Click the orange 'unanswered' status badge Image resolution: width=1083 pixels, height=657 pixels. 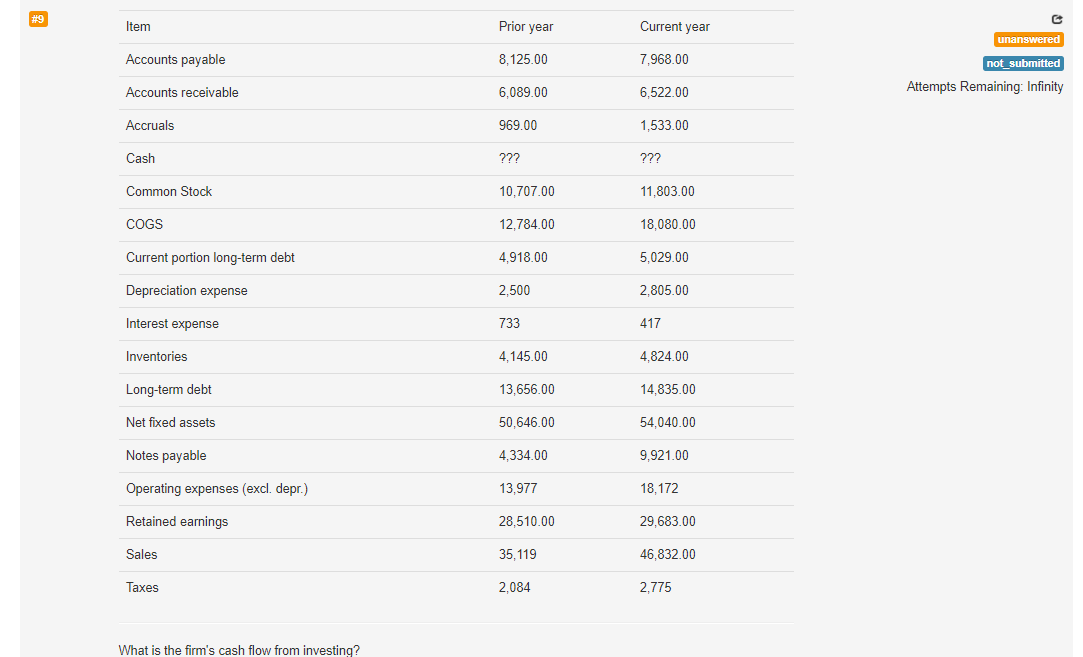[1028, 40]
